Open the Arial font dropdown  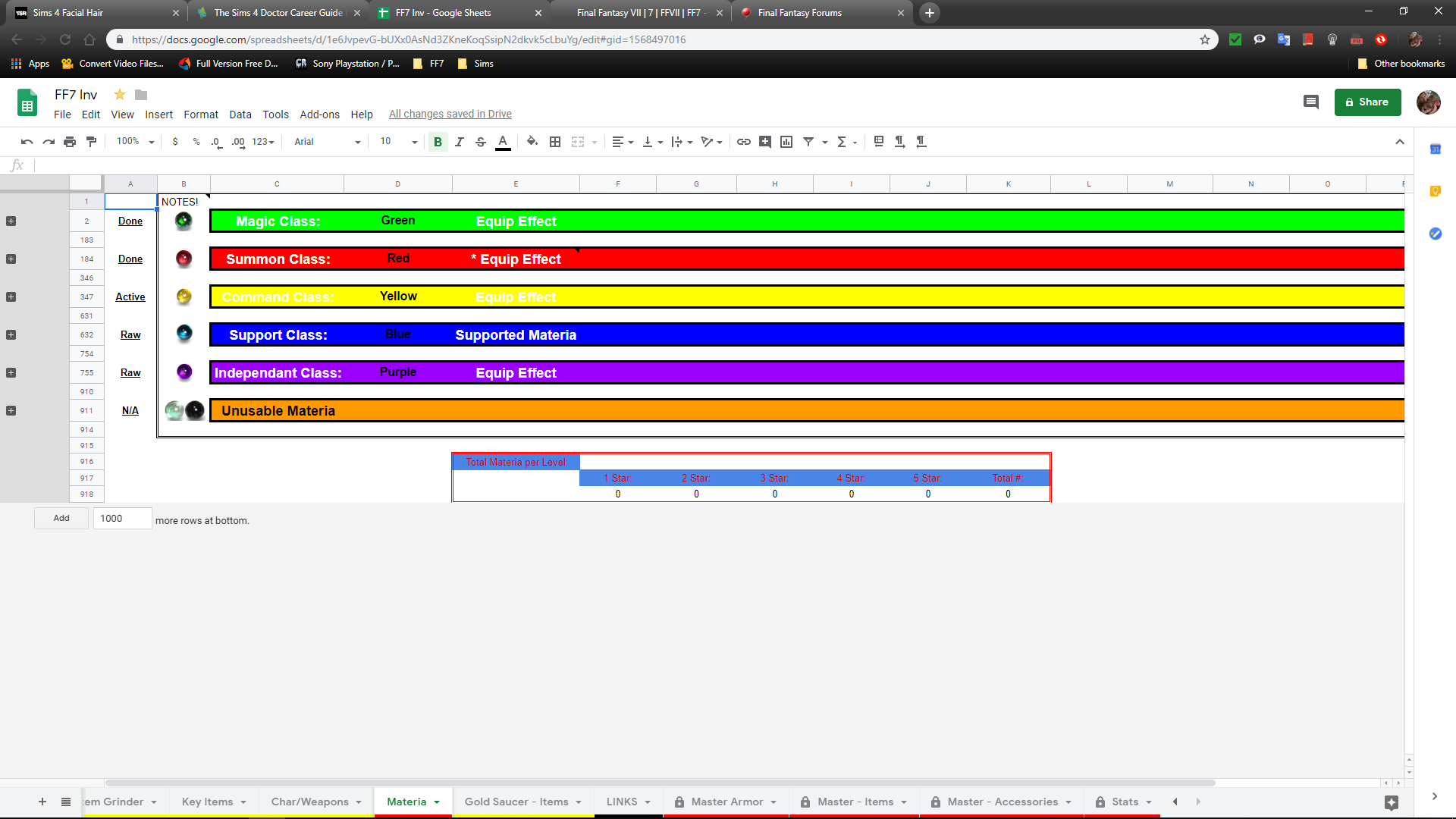[x=327, y=142]
